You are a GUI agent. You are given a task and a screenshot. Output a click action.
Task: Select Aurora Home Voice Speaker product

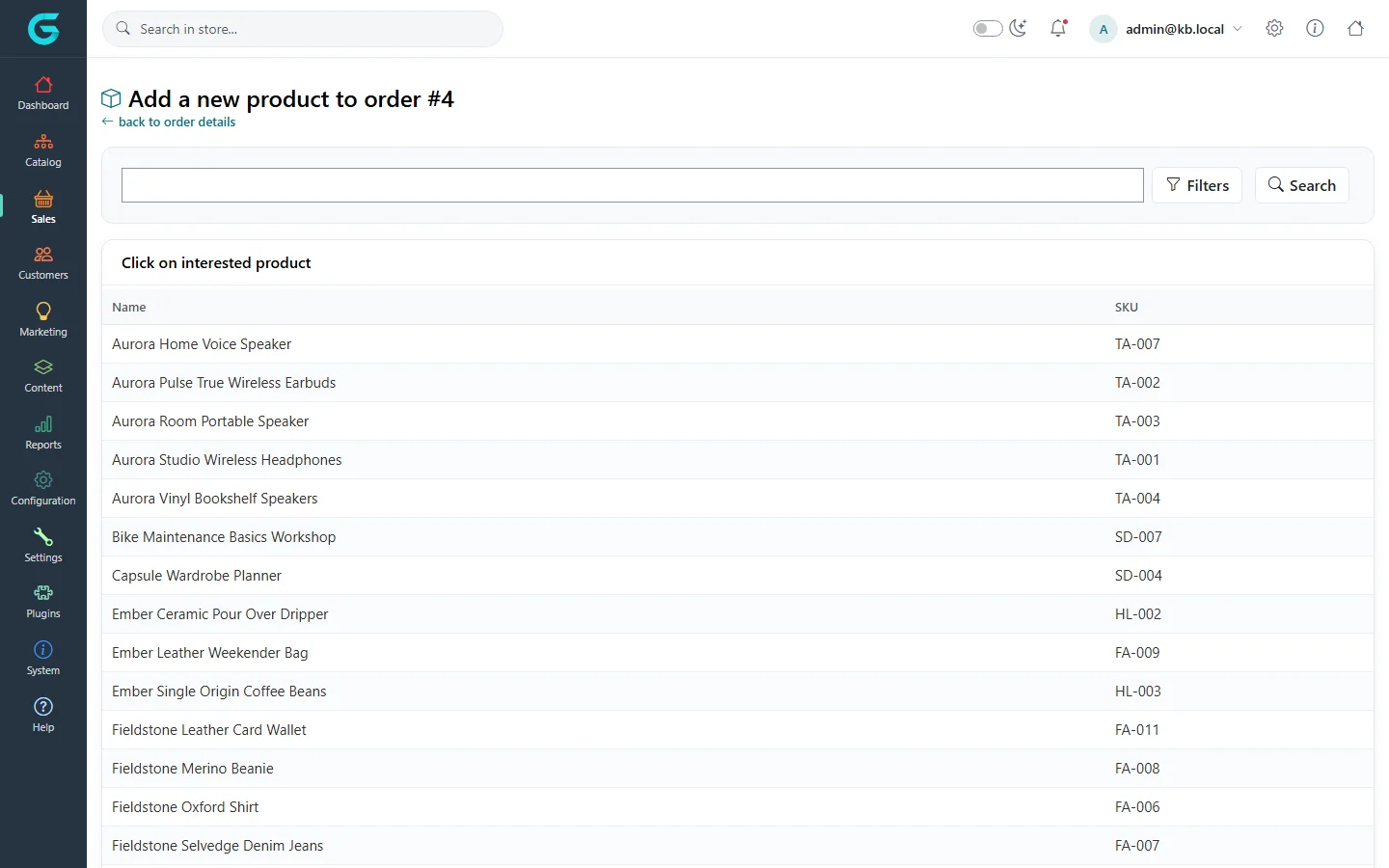tap(738, 344)
